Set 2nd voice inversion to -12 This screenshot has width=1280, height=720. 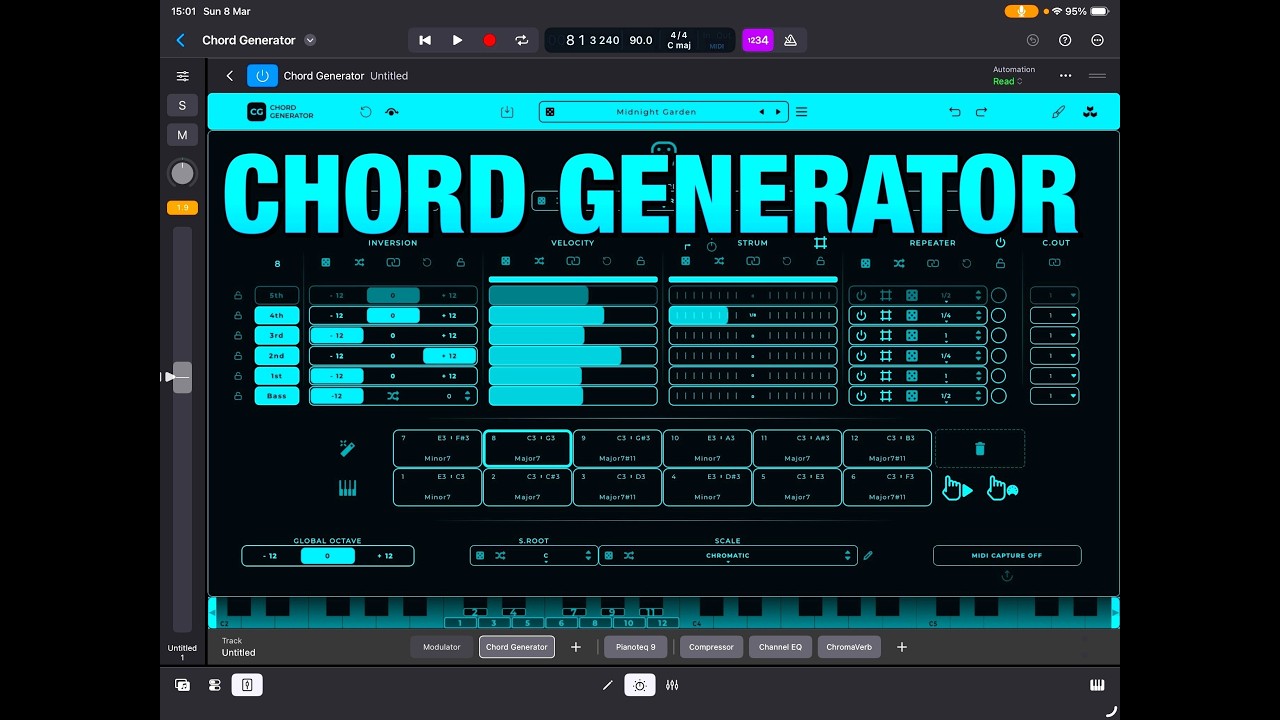[337, 356]
